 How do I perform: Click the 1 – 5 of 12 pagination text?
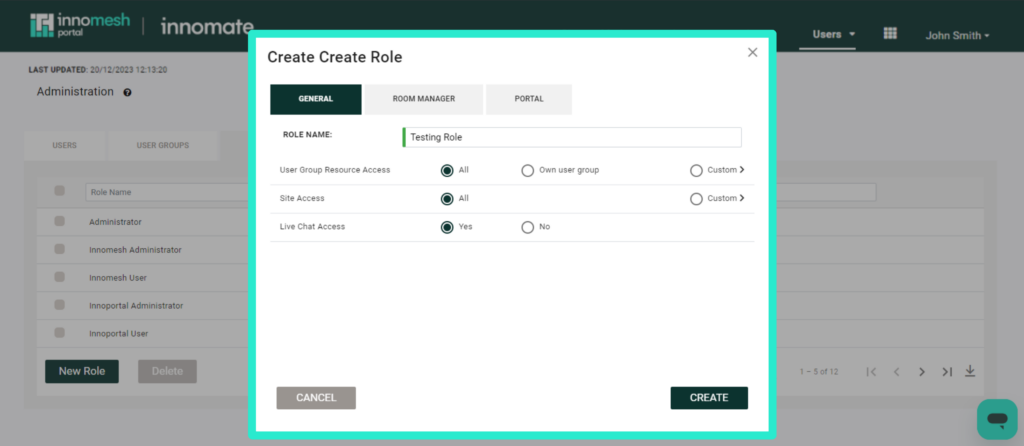click(819, 372)
